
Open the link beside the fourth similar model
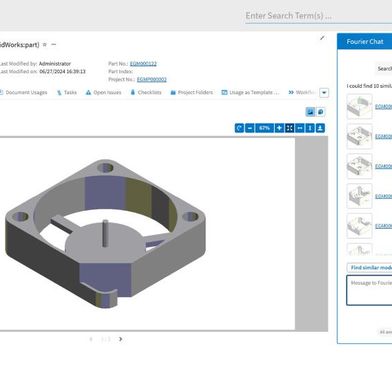tap(383, 196)
